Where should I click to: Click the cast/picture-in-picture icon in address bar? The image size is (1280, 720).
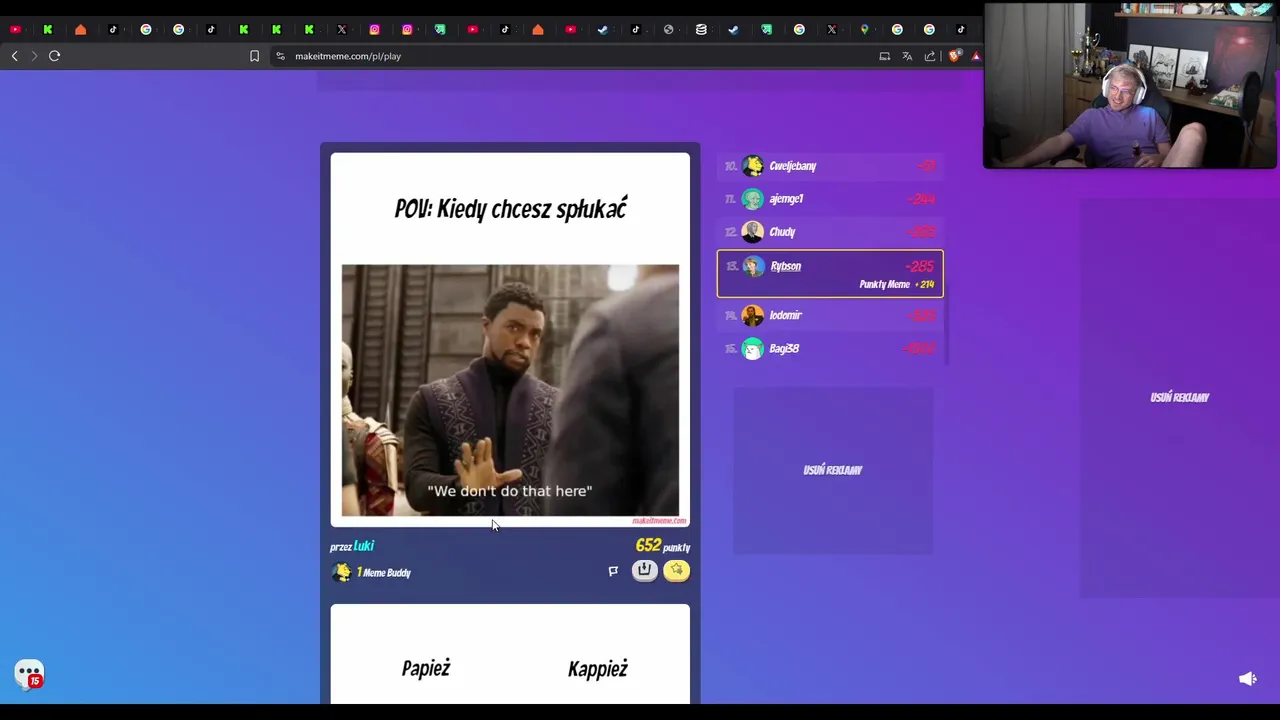click(x=884, y=56)
